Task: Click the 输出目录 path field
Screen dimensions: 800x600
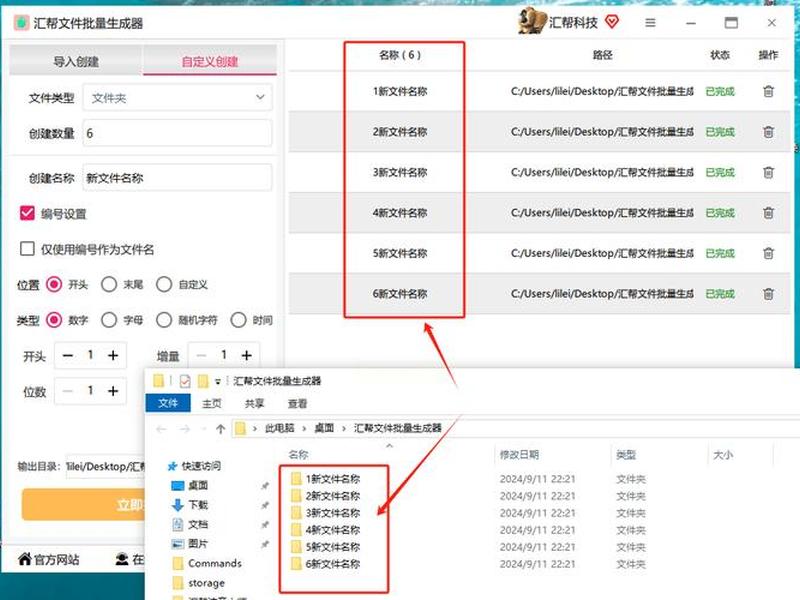Action: click(106, 466)
